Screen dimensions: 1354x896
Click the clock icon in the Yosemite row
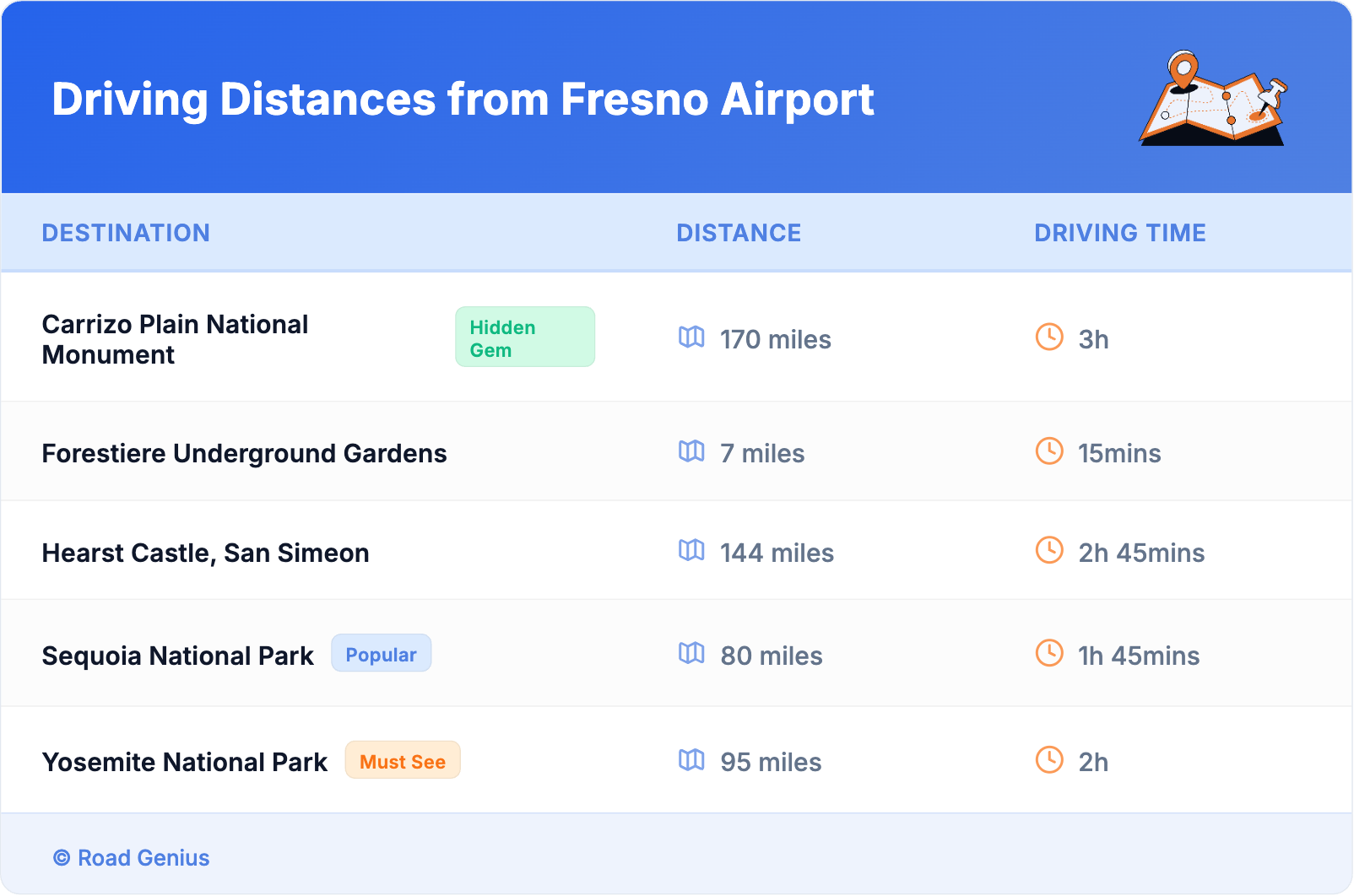pyautogui.click(x=1049, y=760)
